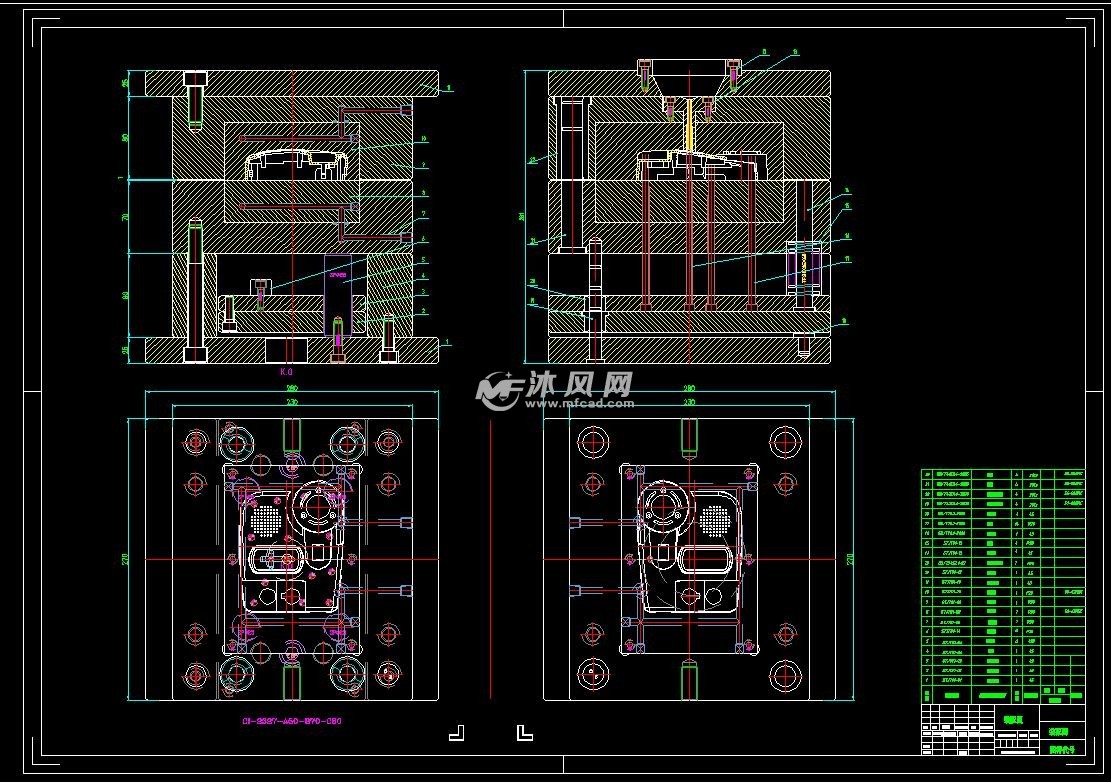
Task: Click the "280" dimension above the right plan view
Action: tap(689, 388)
